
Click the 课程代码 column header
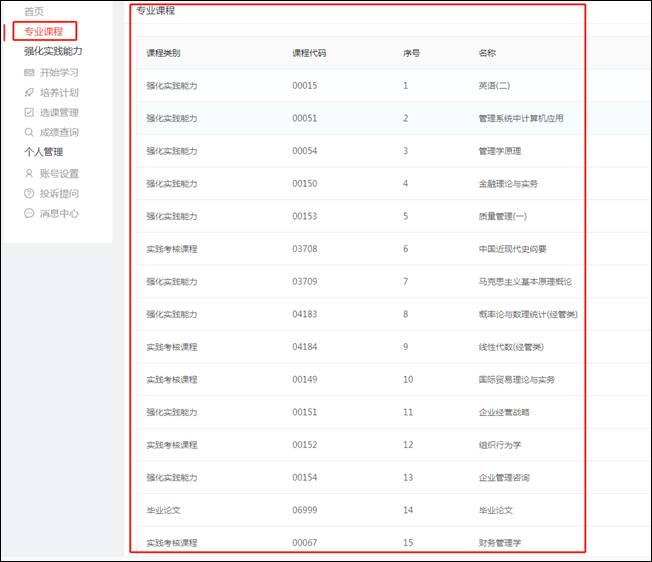point(308,52)
